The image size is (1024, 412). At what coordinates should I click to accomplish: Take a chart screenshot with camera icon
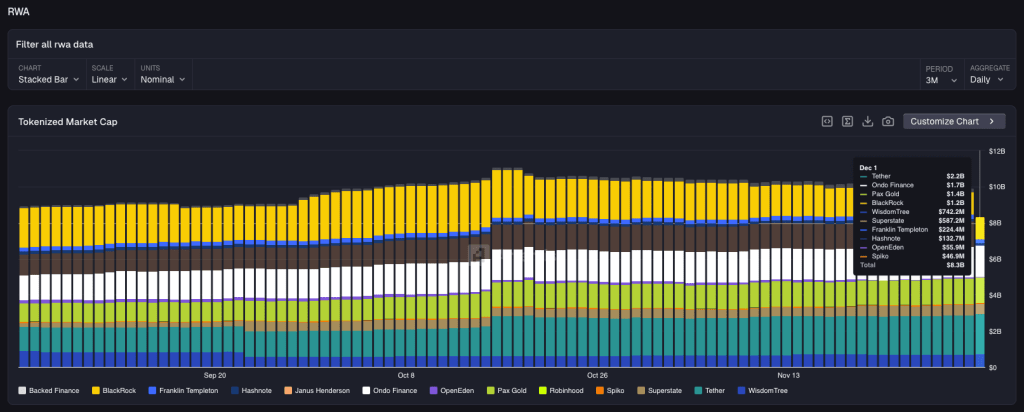[887, 121]
